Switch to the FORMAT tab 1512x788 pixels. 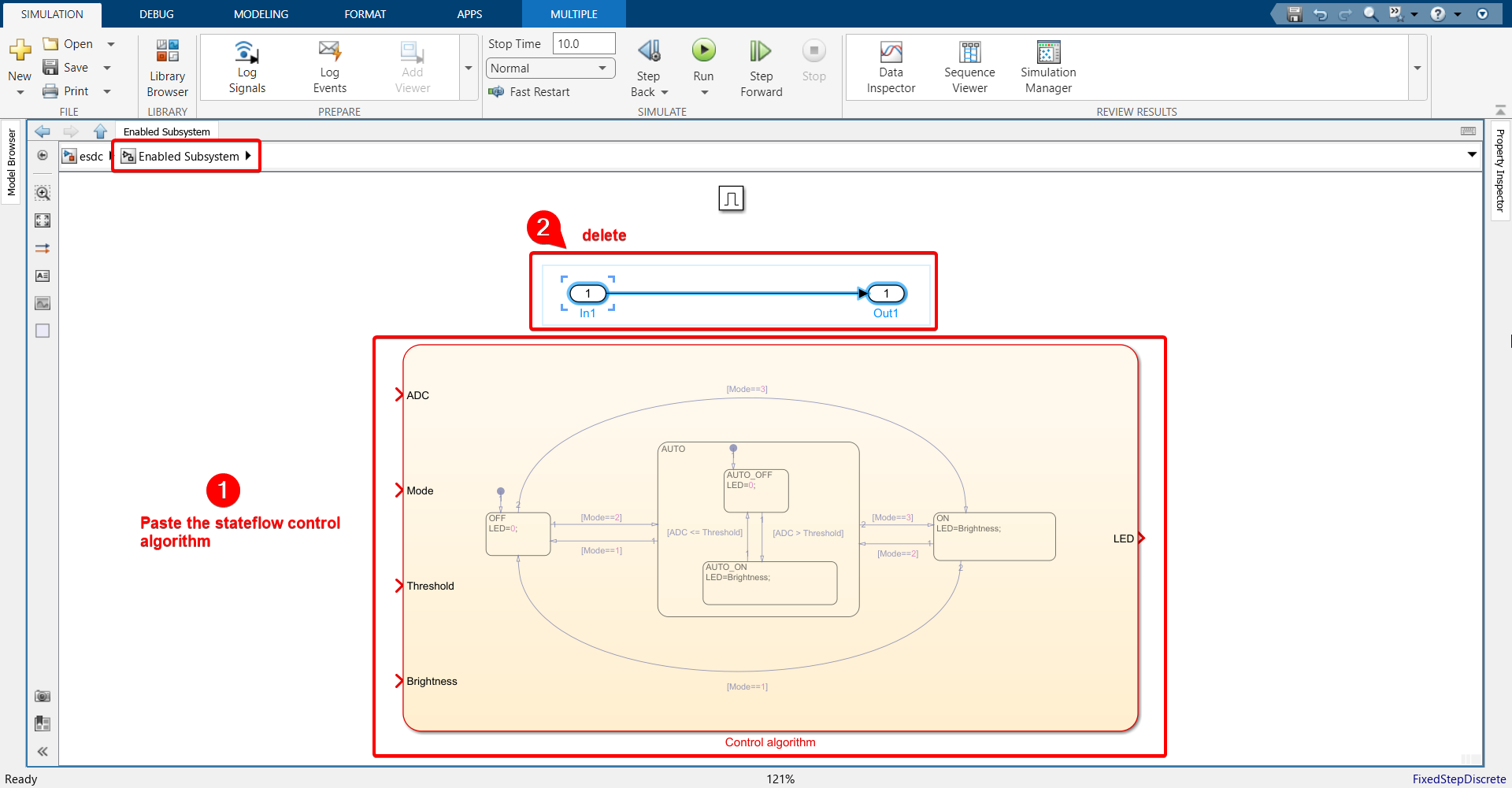365,14
